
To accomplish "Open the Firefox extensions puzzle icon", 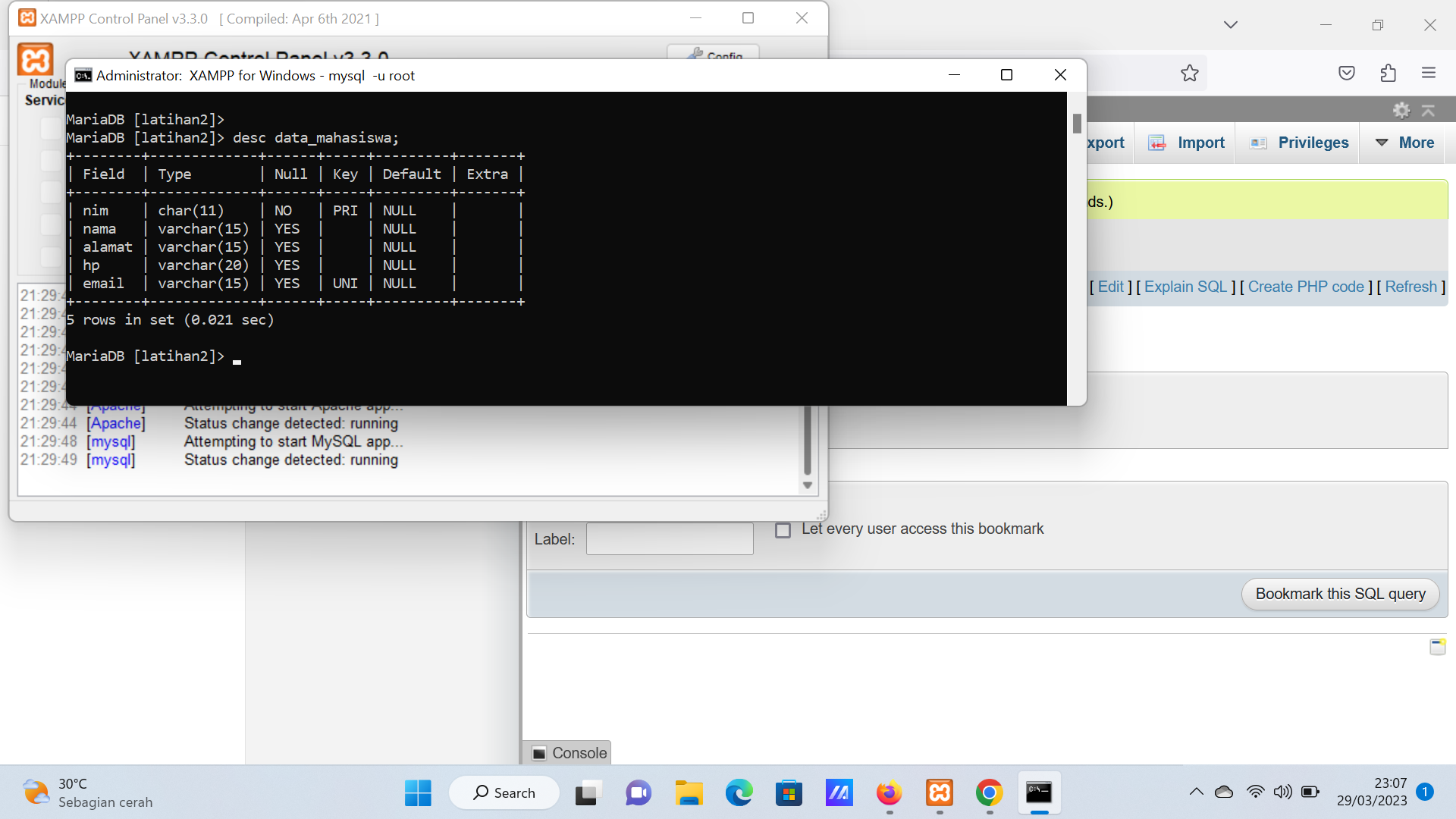I will pos(1389,73).
